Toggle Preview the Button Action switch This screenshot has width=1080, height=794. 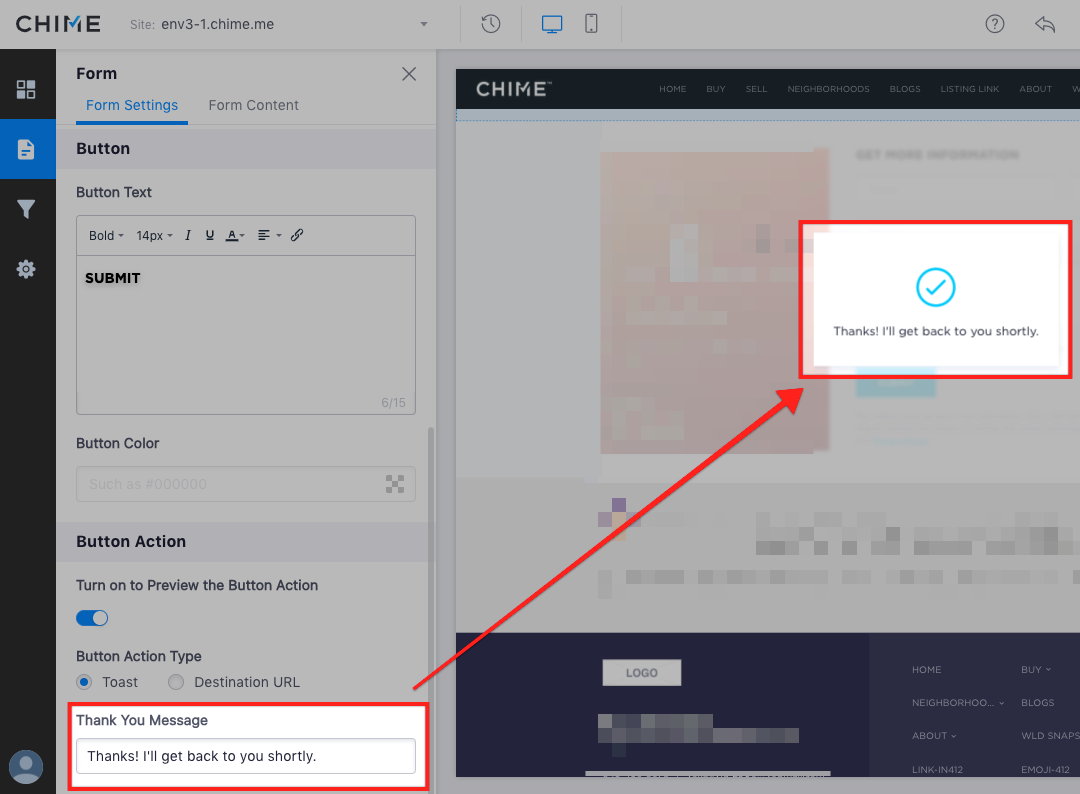point(92,618)
